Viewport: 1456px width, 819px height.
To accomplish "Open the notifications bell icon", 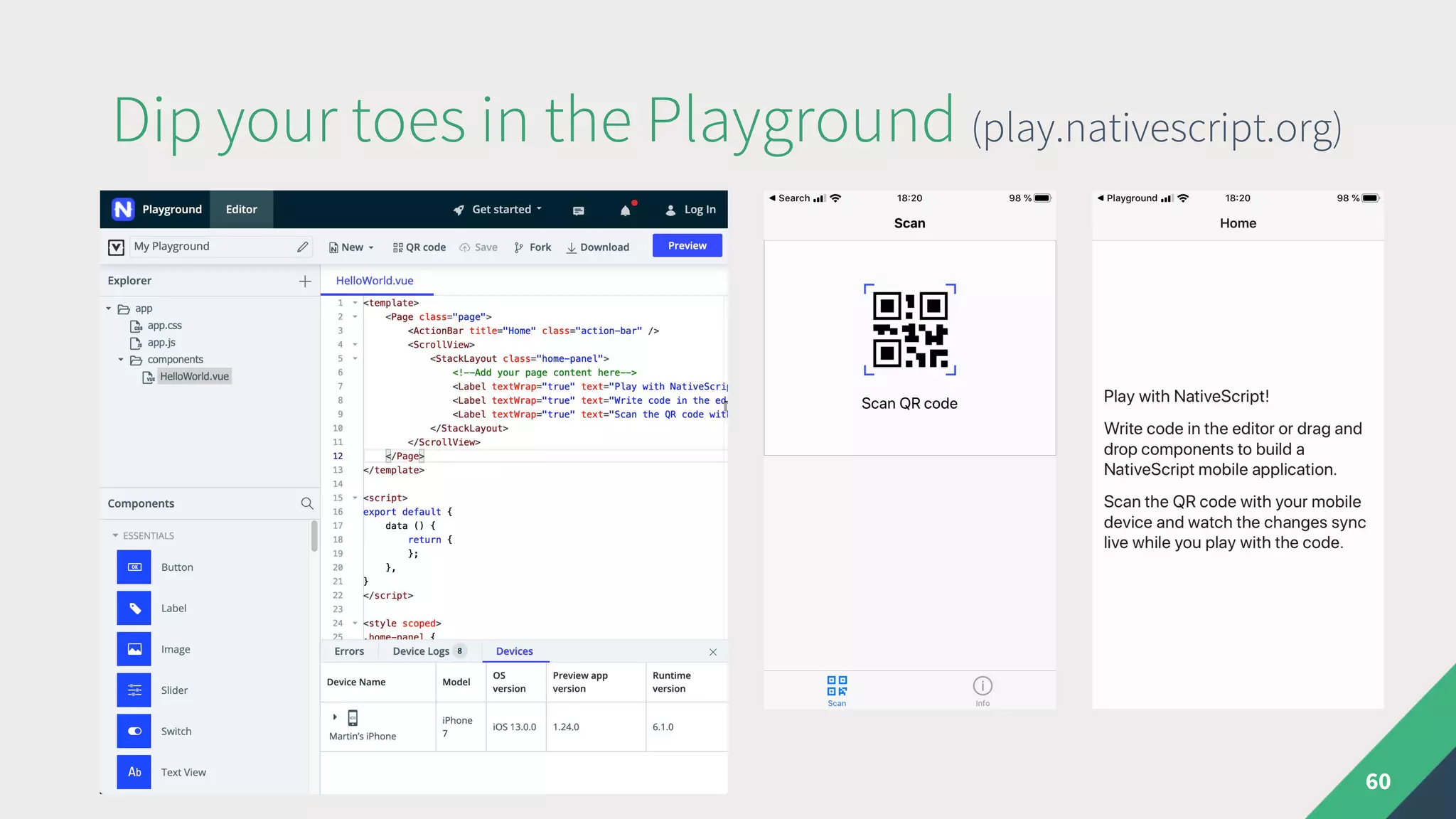I will (626, 210).
